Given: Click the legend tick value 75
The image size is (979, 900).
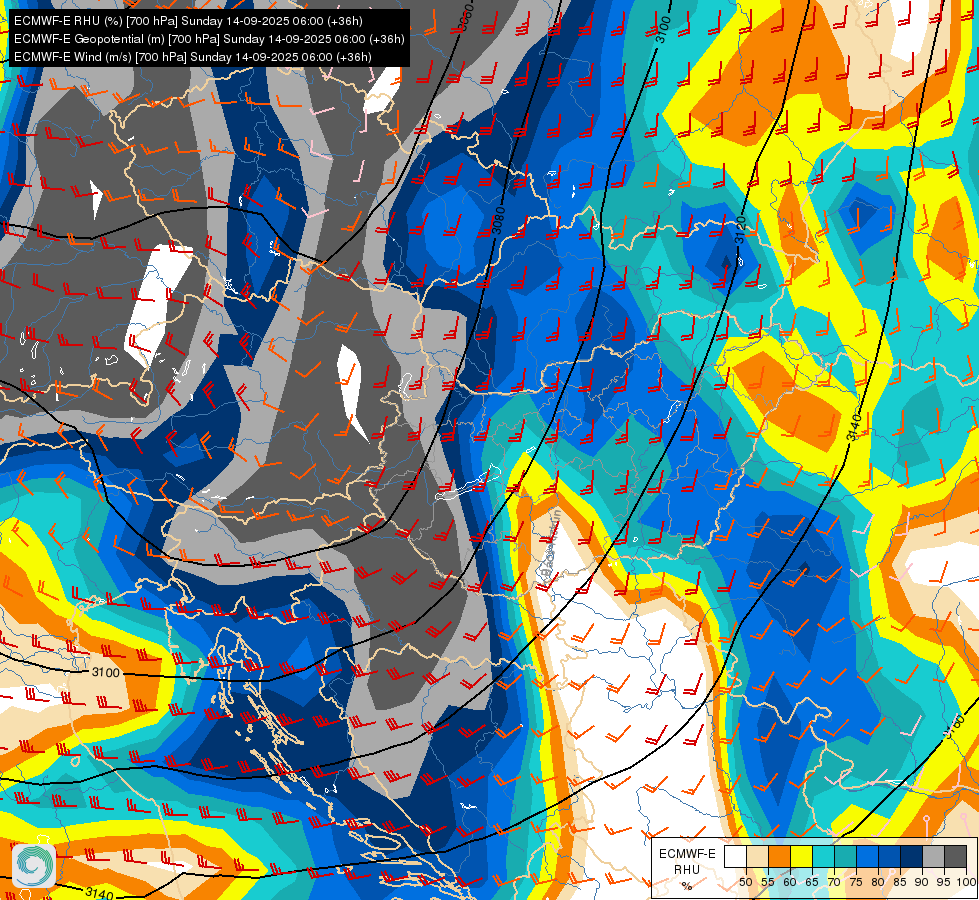Looking at the screenshot, I should [856, 882].
